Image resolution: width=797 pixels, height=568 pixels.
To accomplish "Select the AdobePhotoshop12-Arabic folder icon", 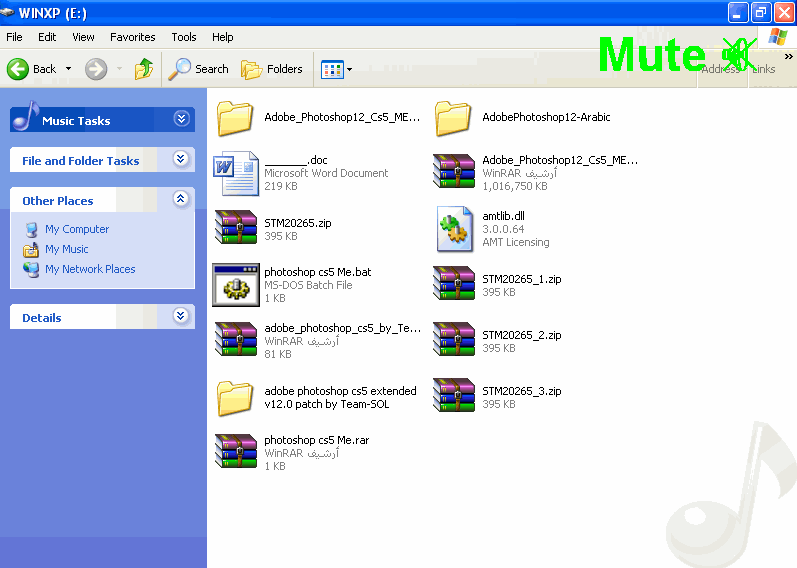I will [454, 117].
